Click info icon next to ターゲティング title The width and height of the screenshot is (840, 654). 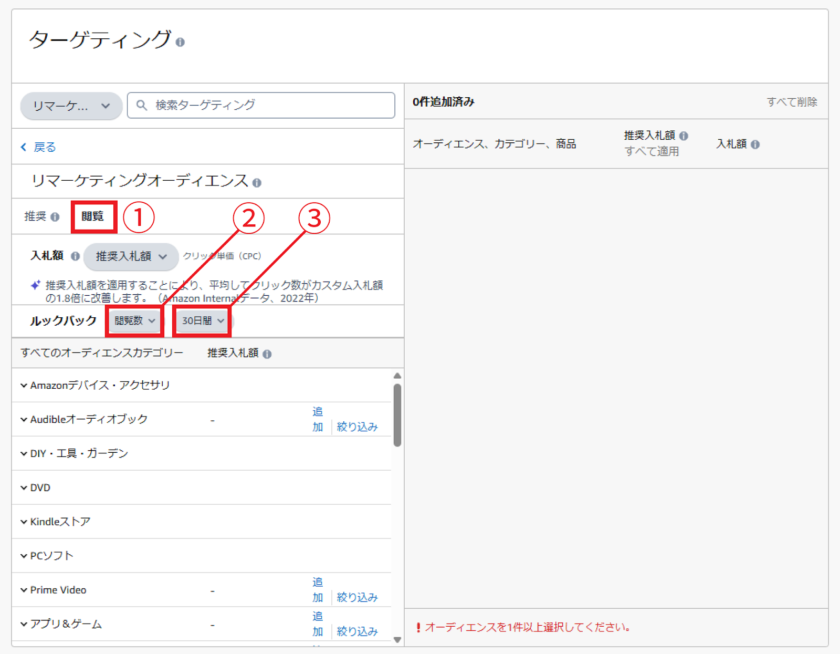tap(180, 42)
